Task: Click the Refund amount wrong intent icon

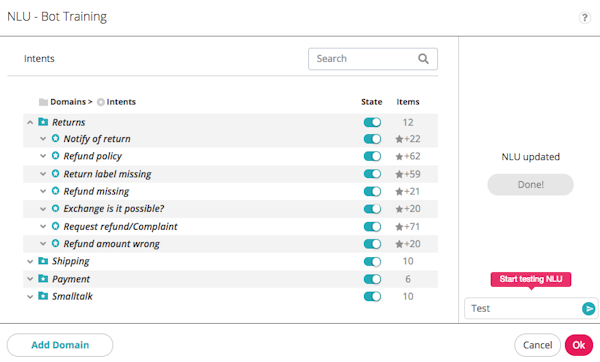Action: 55,243
